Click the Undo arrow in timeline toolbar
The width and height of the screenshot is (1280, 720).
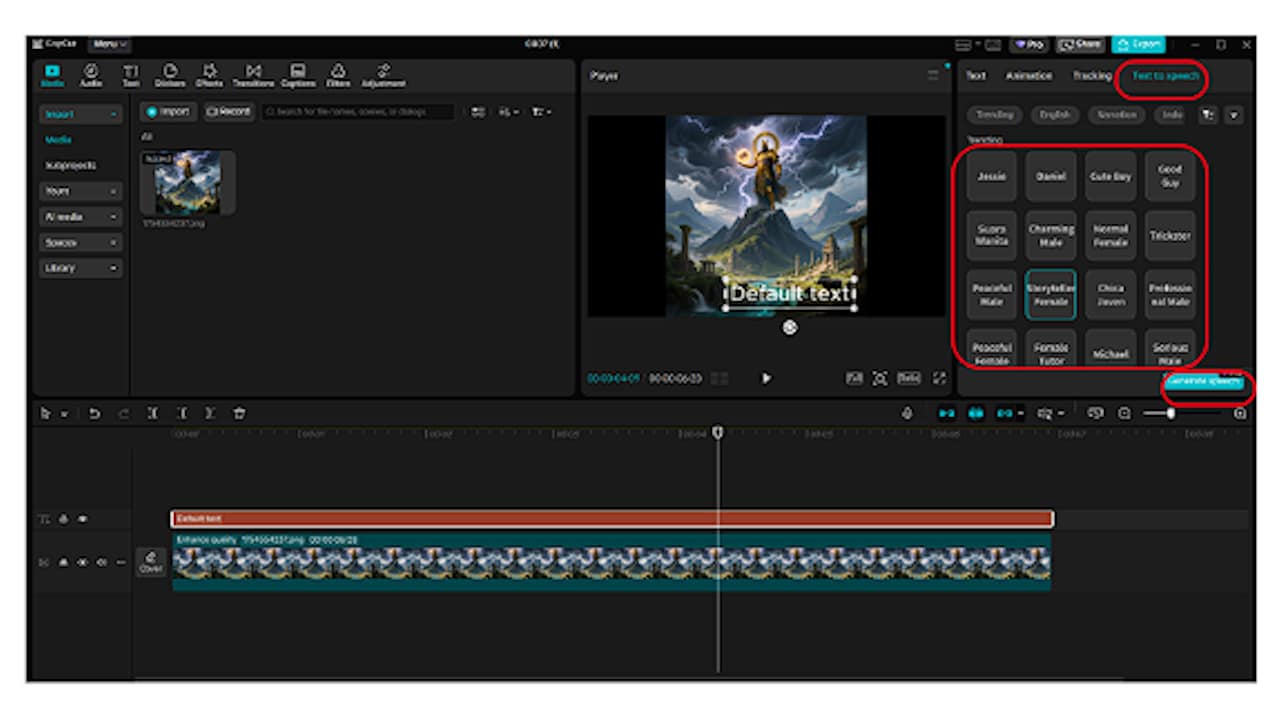[x=94, y=412]
